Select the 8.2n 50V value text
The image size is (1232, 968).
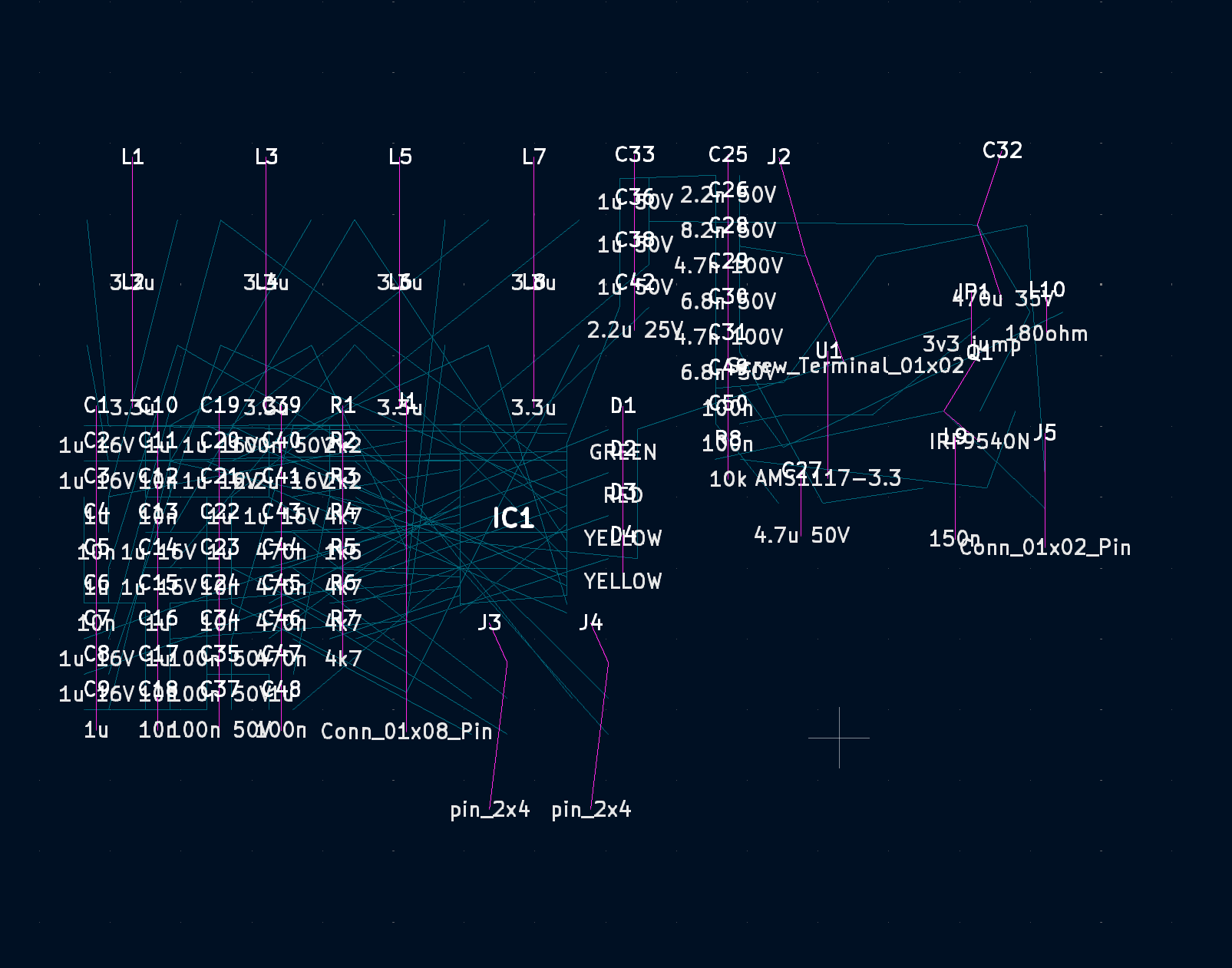(728, 230)
